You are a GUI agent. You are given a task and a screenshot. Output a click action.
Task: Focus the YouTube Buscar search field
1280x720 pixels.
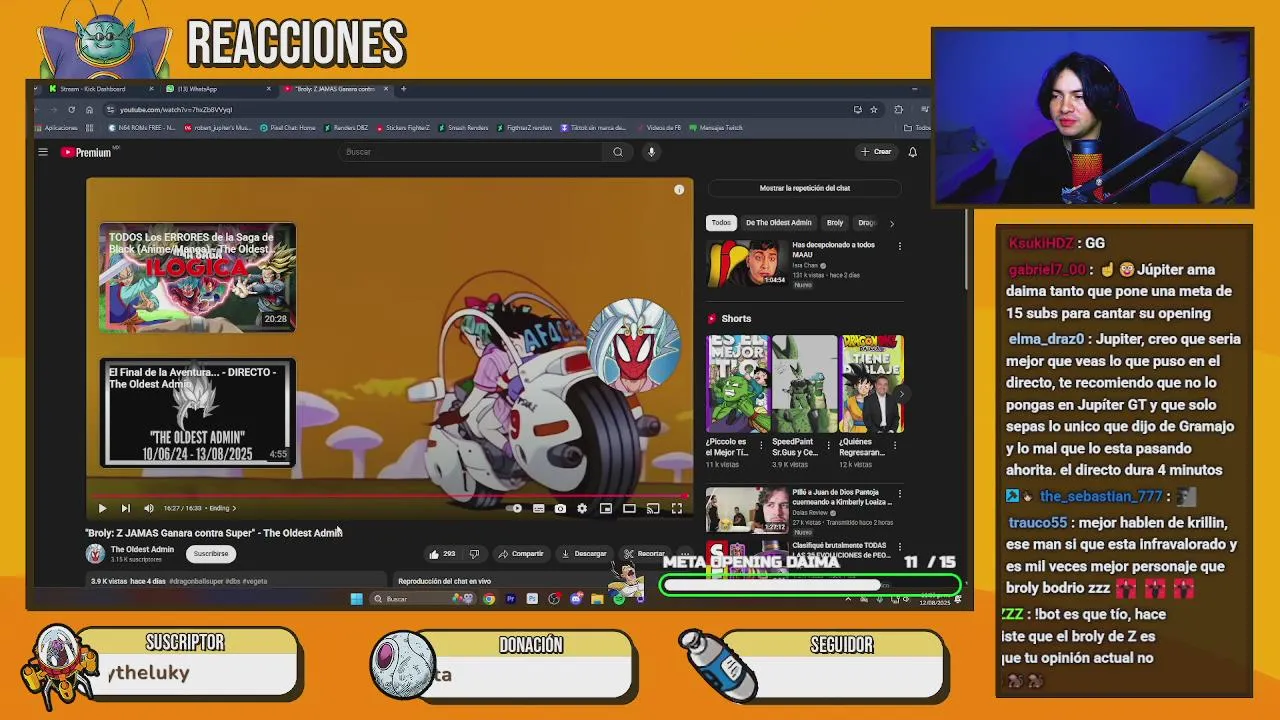click(470, 152)
